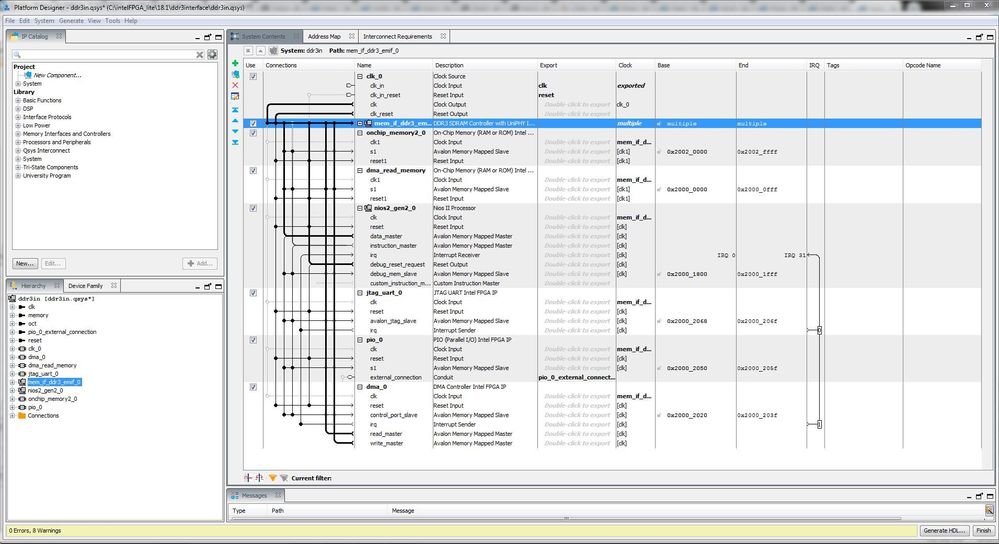Toggle the Use checkbox for nios2_gen2_0
Screen dimensions: 999x544
click(x=253, y=208)
